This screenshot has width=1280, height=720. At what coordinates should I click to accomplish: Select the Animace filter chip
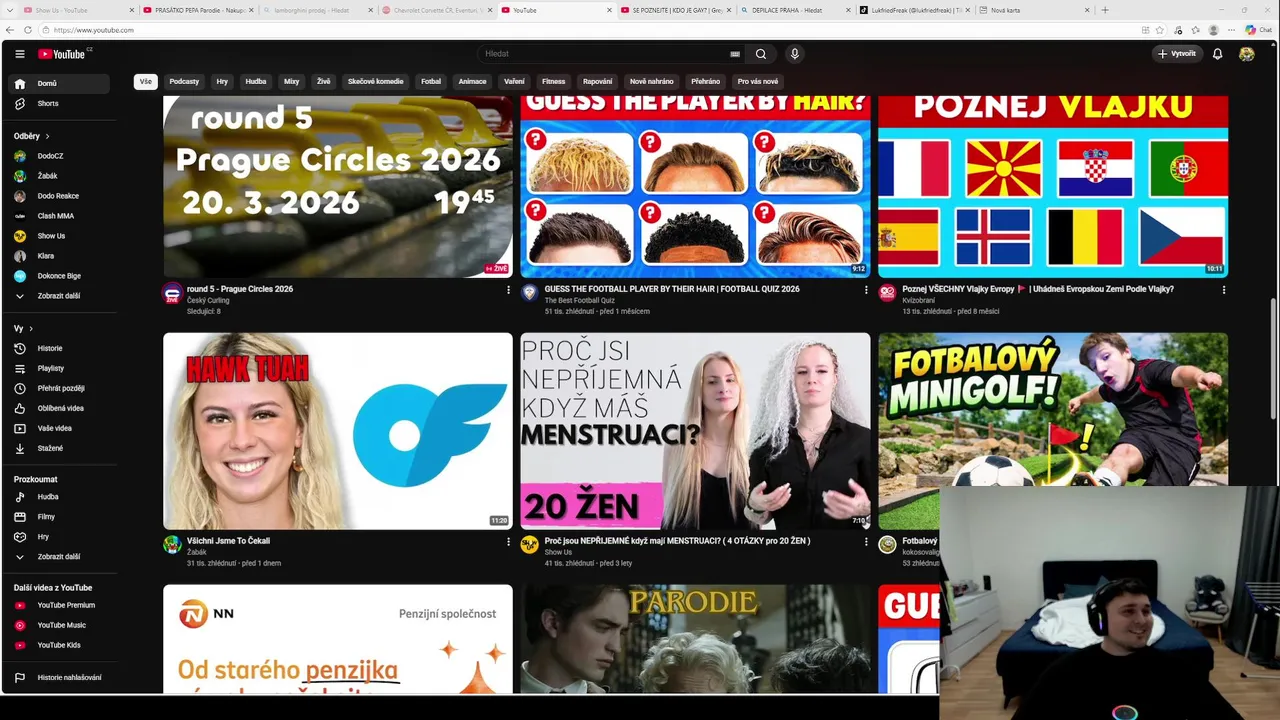[x=472, y=82]
